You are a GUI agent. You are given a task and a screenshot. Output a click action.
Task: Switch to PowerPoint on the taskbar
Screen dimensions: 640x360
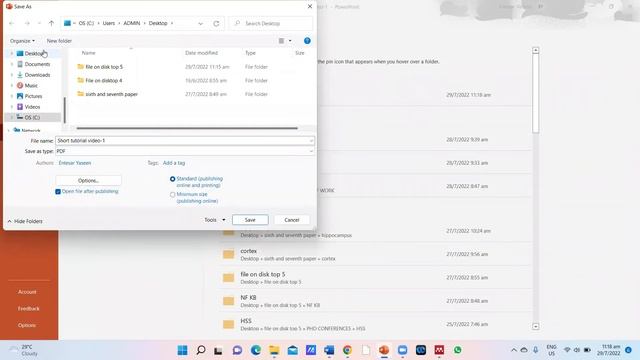[x=384, y=350]
